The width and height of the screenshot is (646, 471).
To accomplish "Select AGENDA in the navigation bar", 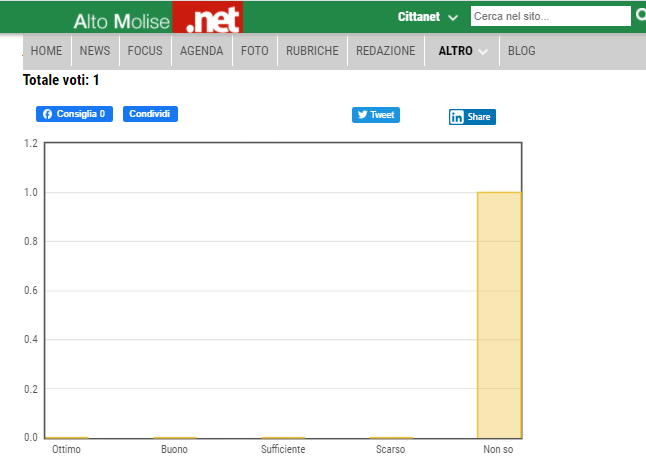I will (202, 51).
